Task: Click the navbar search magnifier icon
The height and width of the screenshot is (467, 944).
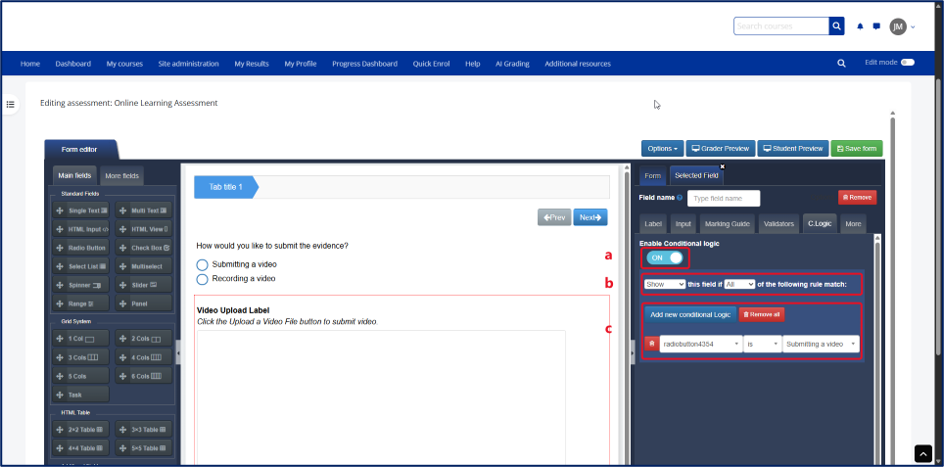Action: [841, 63]
